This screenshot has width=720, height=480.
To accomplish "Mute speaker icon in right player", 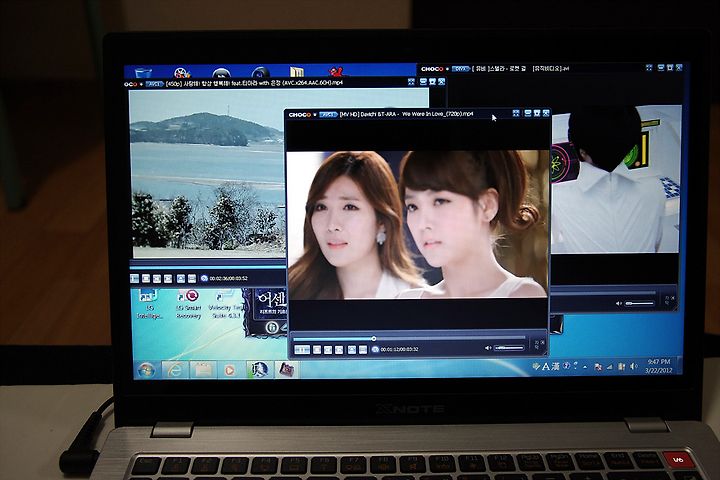I will pyautogui.click(x=619, y=304).
